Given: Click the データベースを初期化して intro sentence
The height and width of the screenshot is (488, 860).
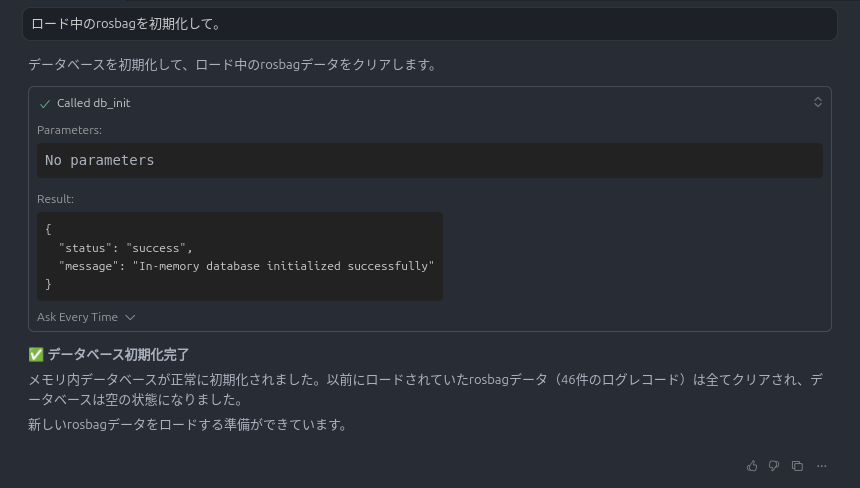Looking at the screenshot, I should (232, 65).
